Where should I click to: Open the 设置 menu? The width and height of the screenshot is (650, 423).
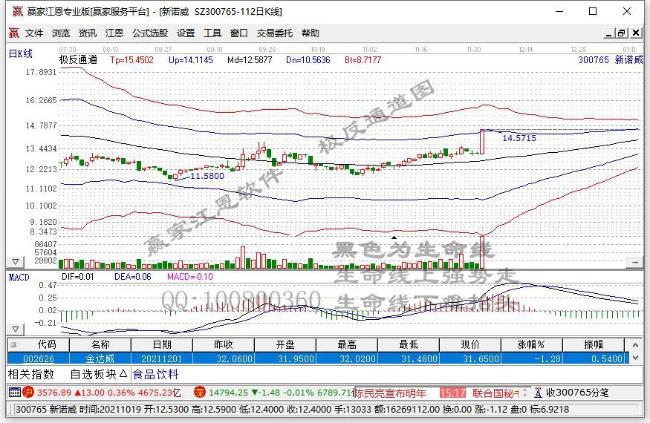click(186, 33)
